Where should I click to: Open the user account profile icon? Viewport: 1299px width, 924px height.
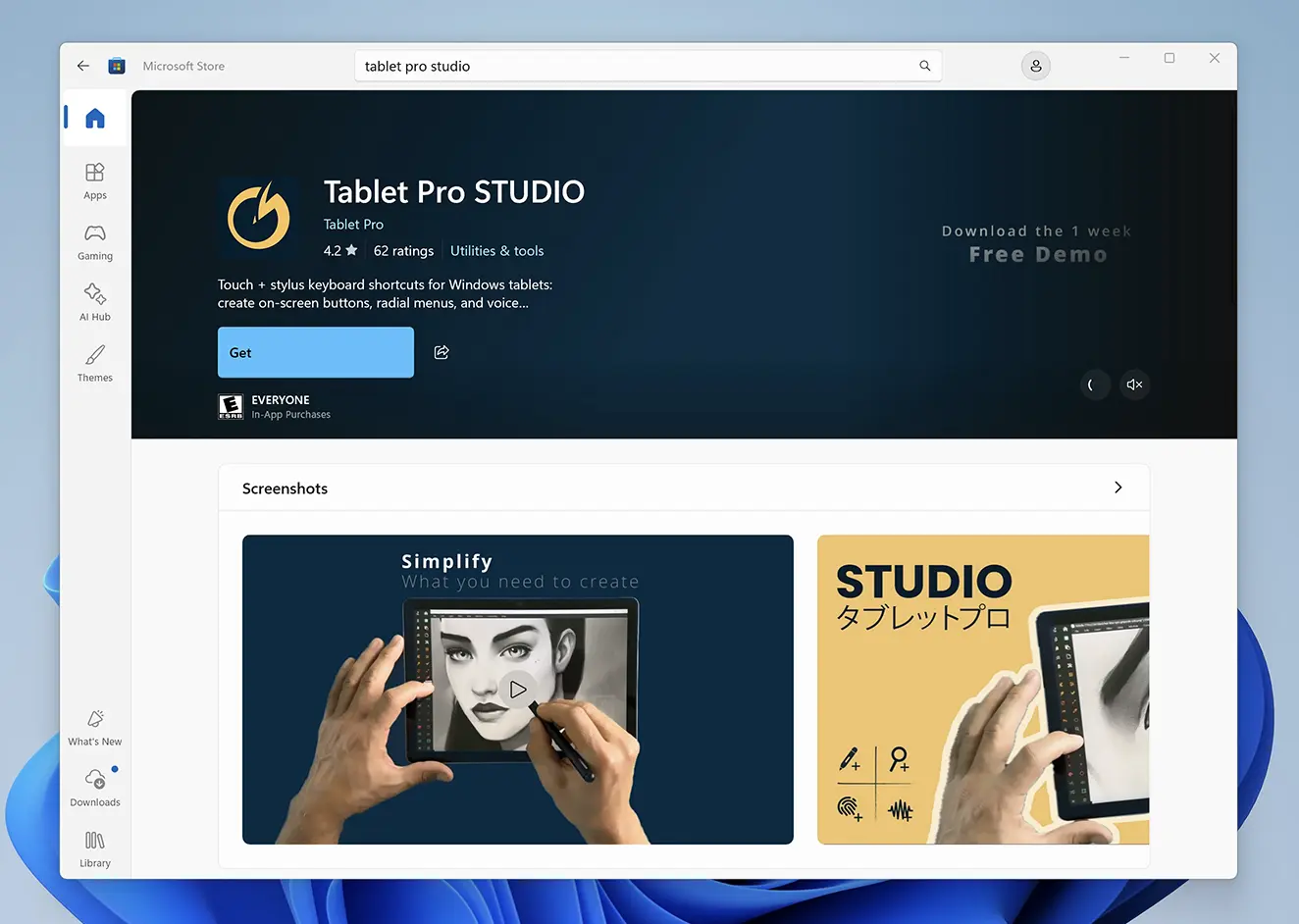pyautogui.click(x=1036, y=66)
